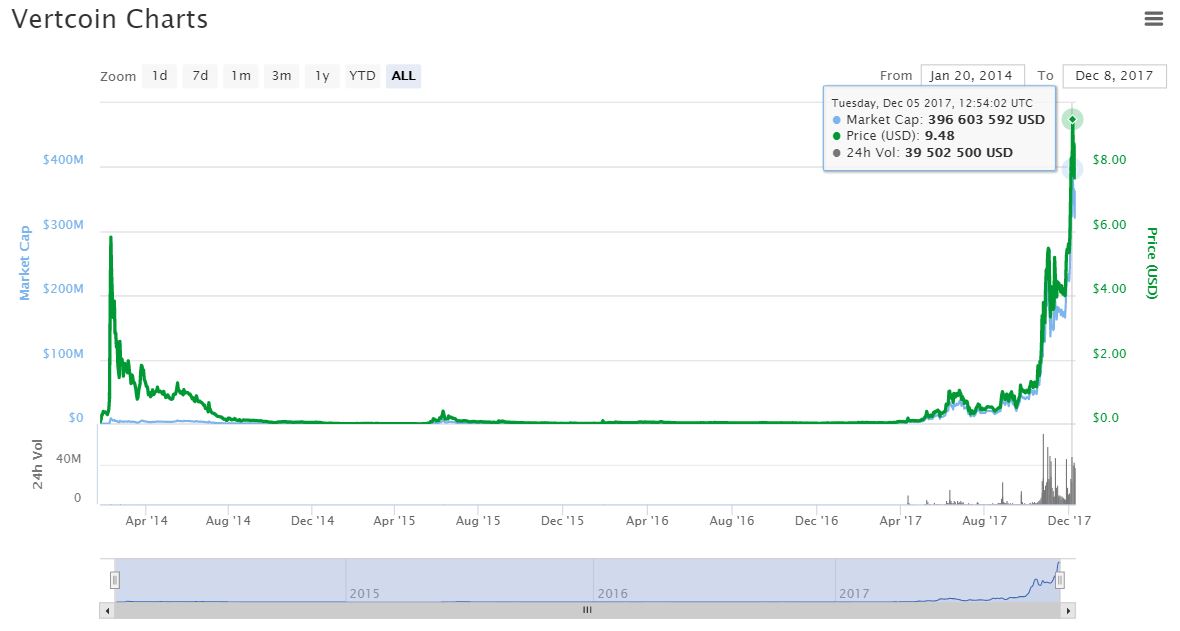This screenshot has height=631, width=1180.
Task: Choose the 1y zoom option
Action: tap(322, 75)
